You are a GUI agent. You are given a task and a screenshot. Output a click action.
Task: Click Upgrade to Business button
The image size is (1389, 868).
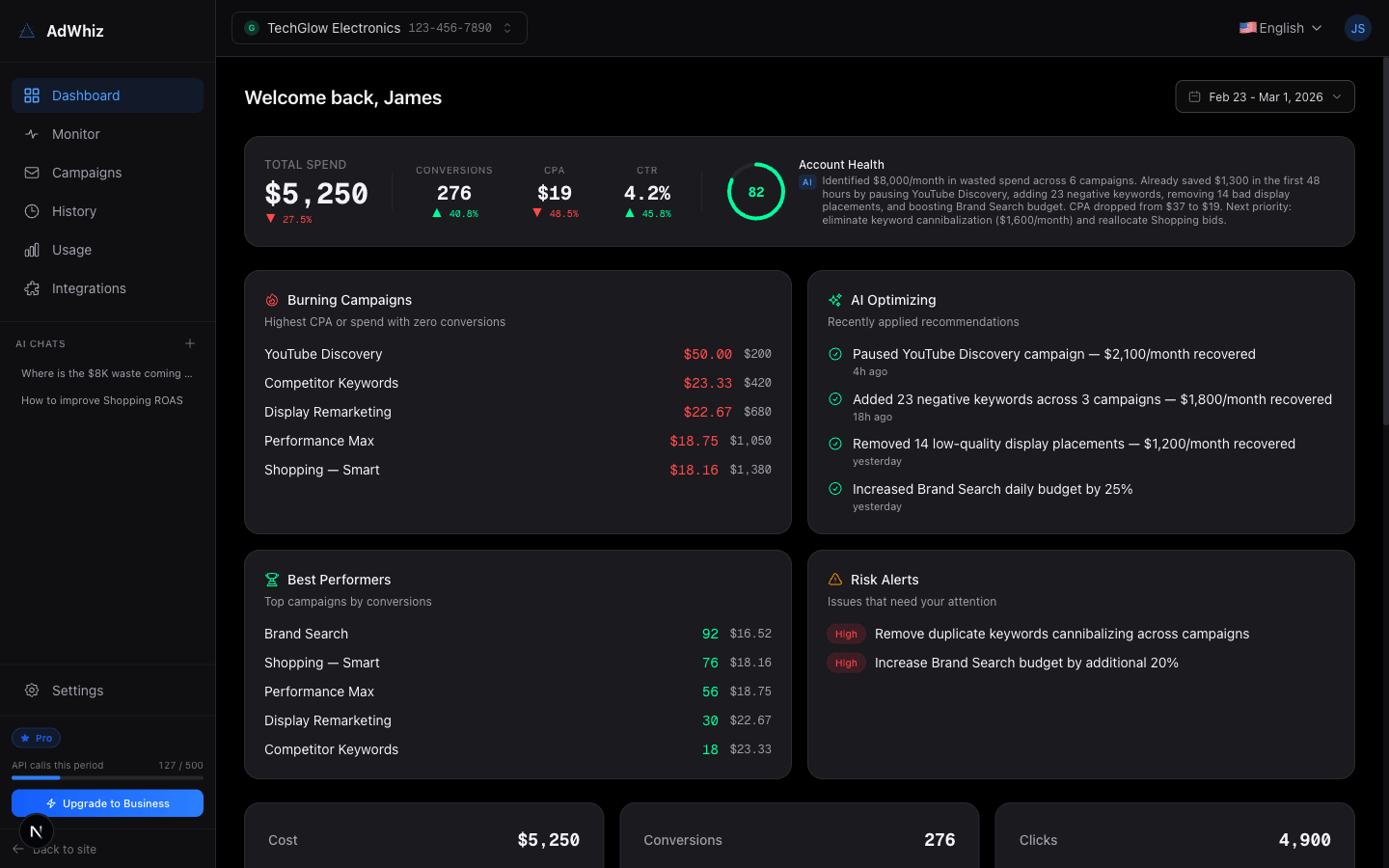pos(107,803)
